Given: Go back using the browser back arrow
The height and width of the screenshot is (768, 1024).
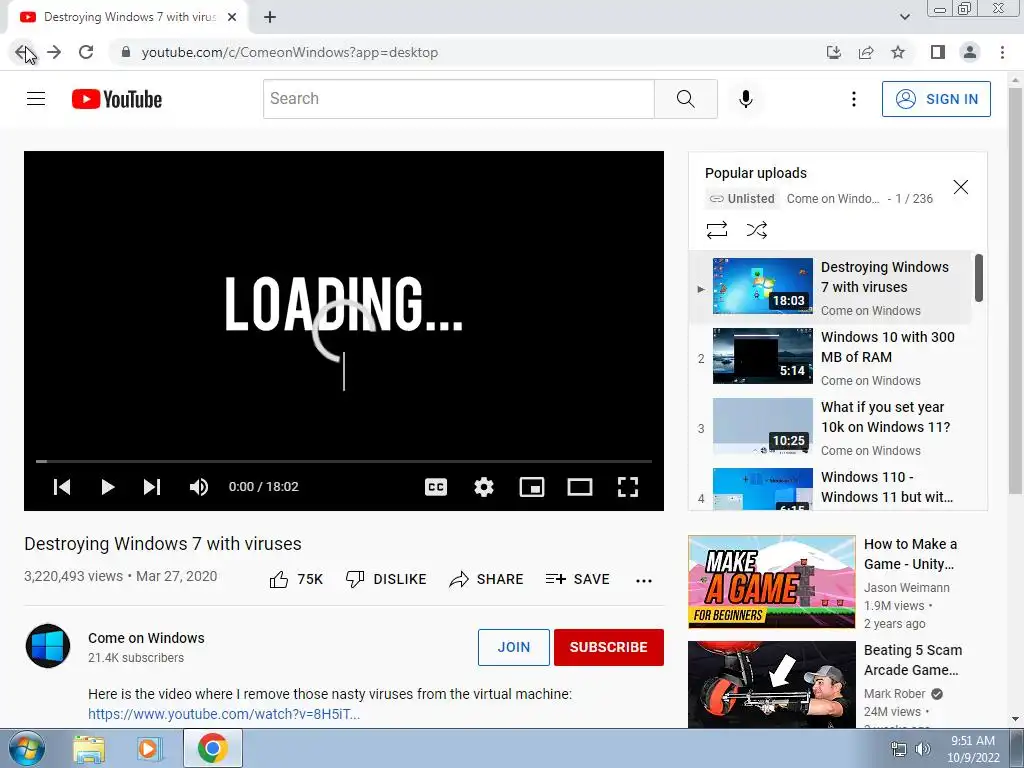Looking at the screenshot, I should [x=22, y=52].
